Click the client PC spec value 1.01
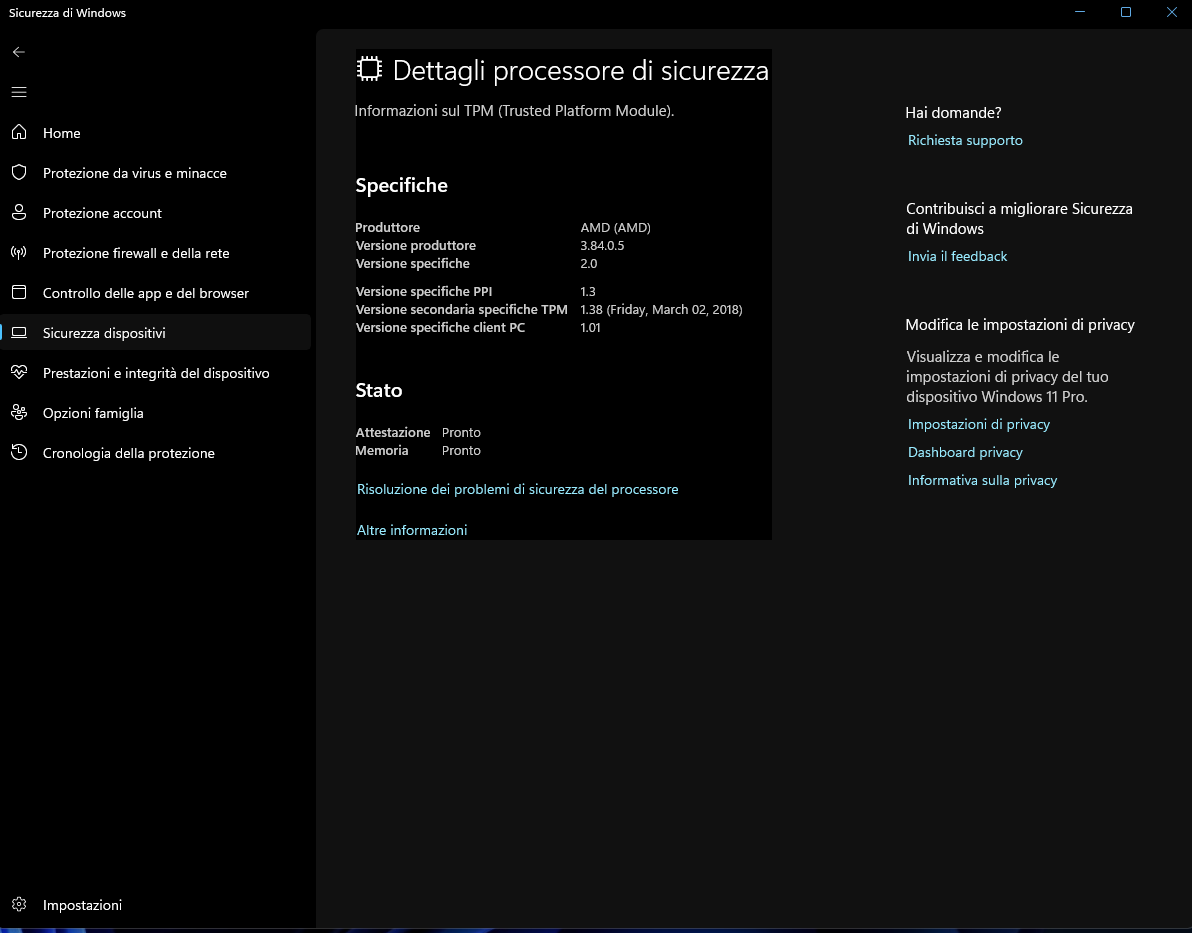The height and width of the screenshot is (933, 1192). point(590,328)
